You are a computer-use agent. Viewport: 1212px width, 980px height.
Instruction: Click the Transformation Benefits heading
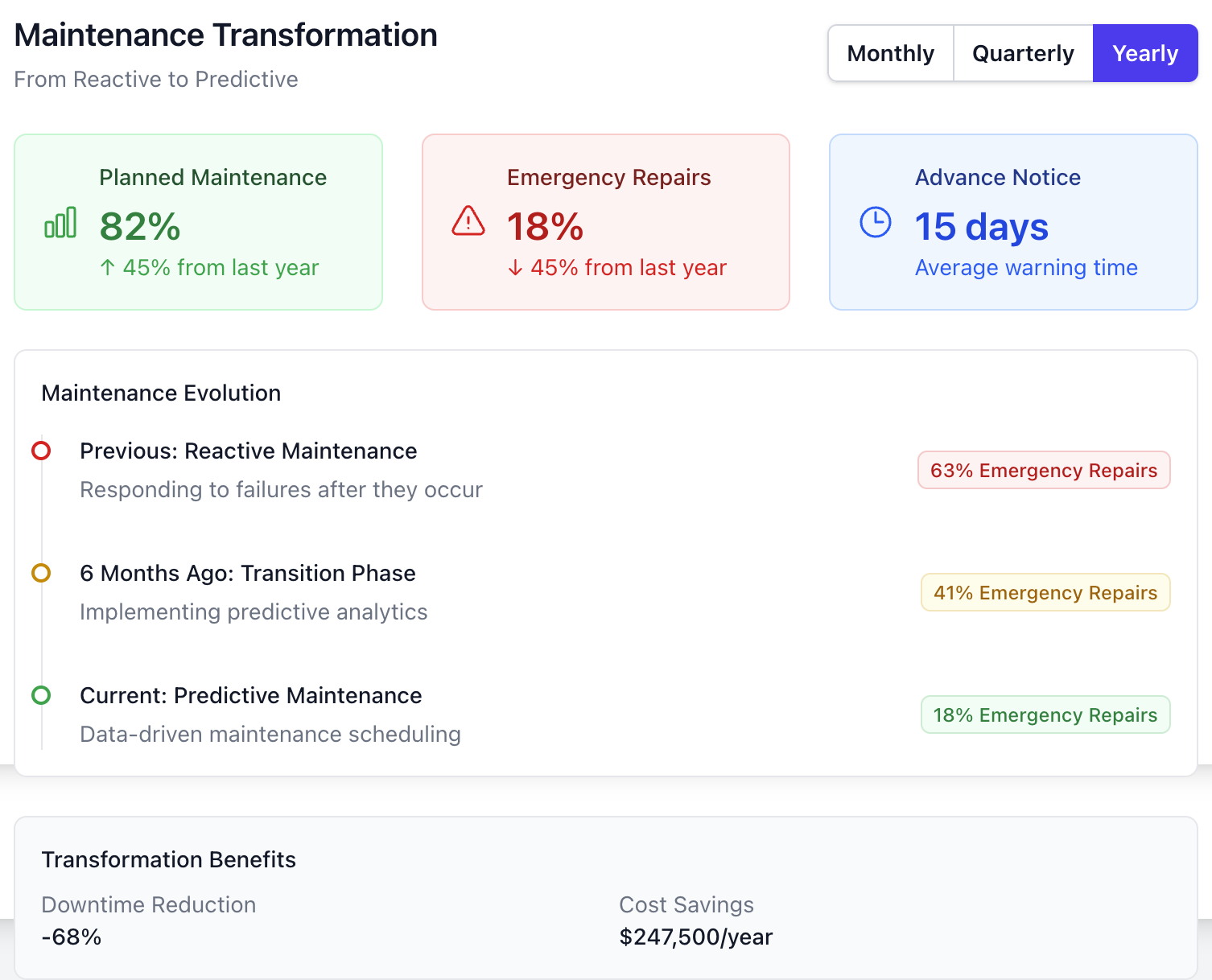click(169, 859)
